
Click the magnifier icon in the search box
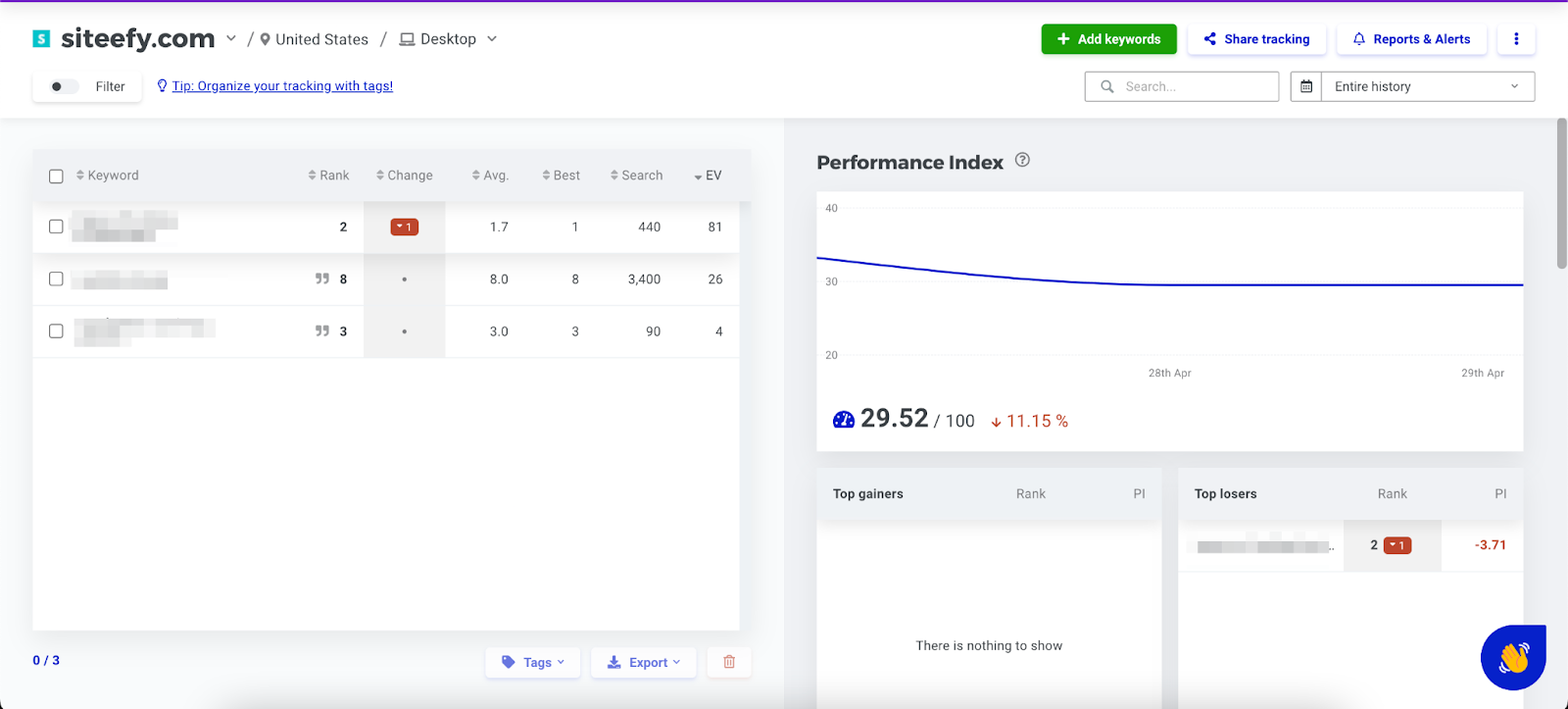(1107, 86)
